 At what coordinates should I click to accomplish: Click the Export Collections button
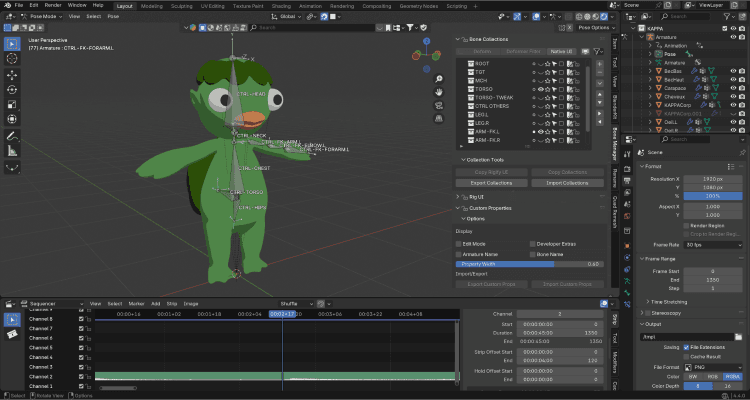click(x=491, y=183)
